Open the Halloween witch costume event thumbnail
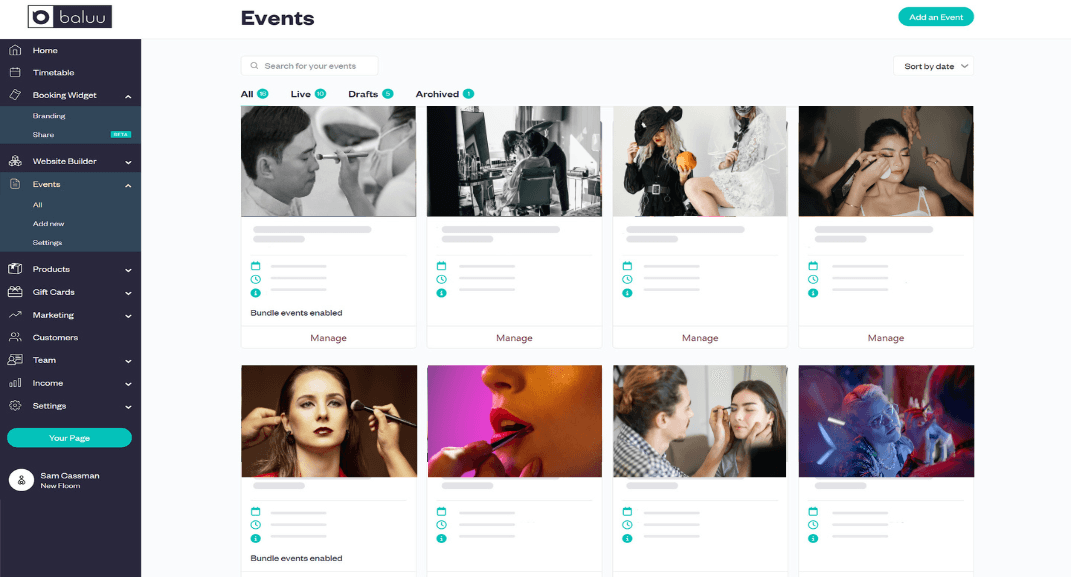 700,161
